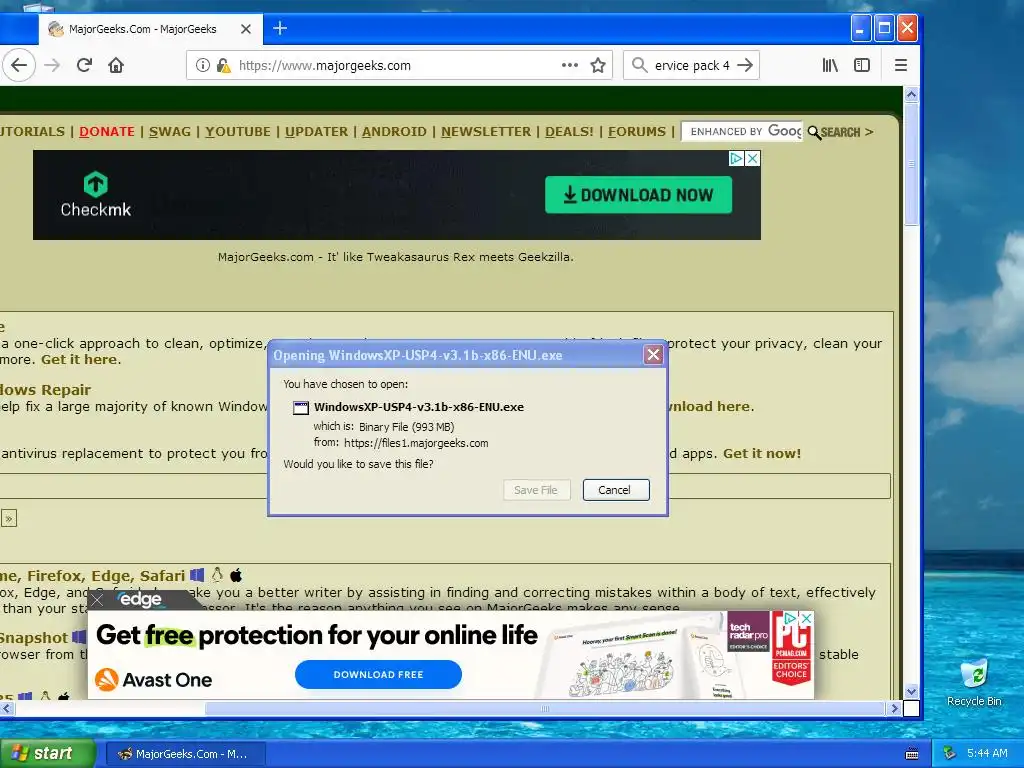
Task: Click the padlock warning icon
Action: point(223,65)
